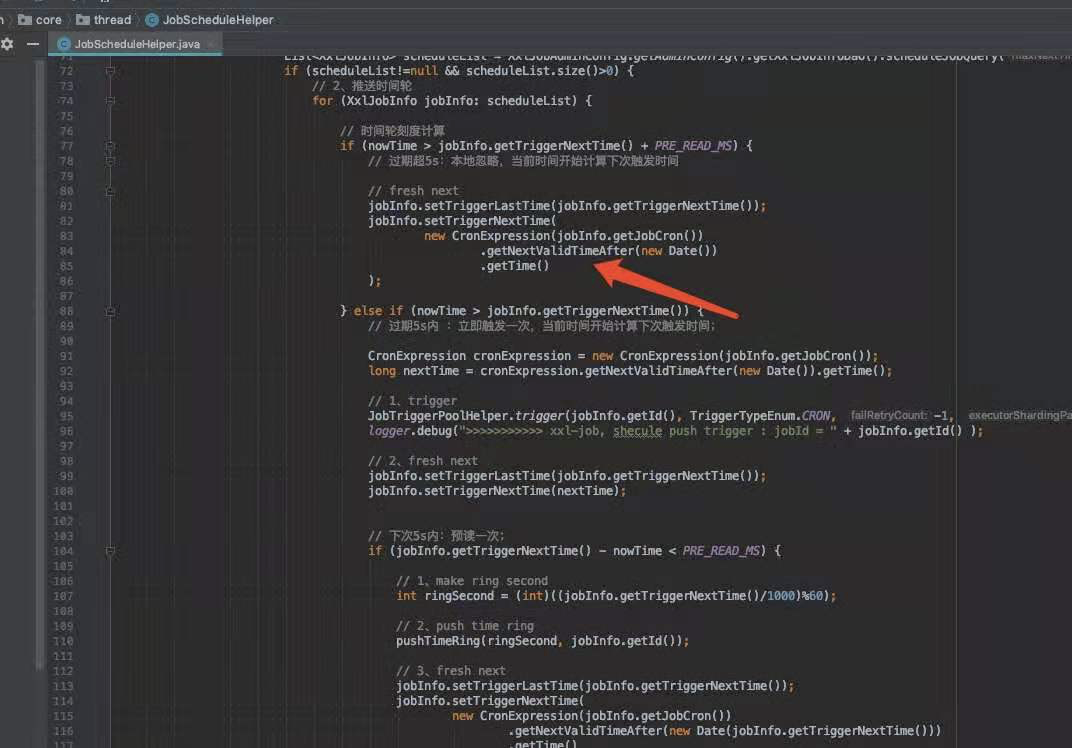1072x748 pixels.
Task: Click the JobScheduleHelper class breadcrumb
Action: 210,20
